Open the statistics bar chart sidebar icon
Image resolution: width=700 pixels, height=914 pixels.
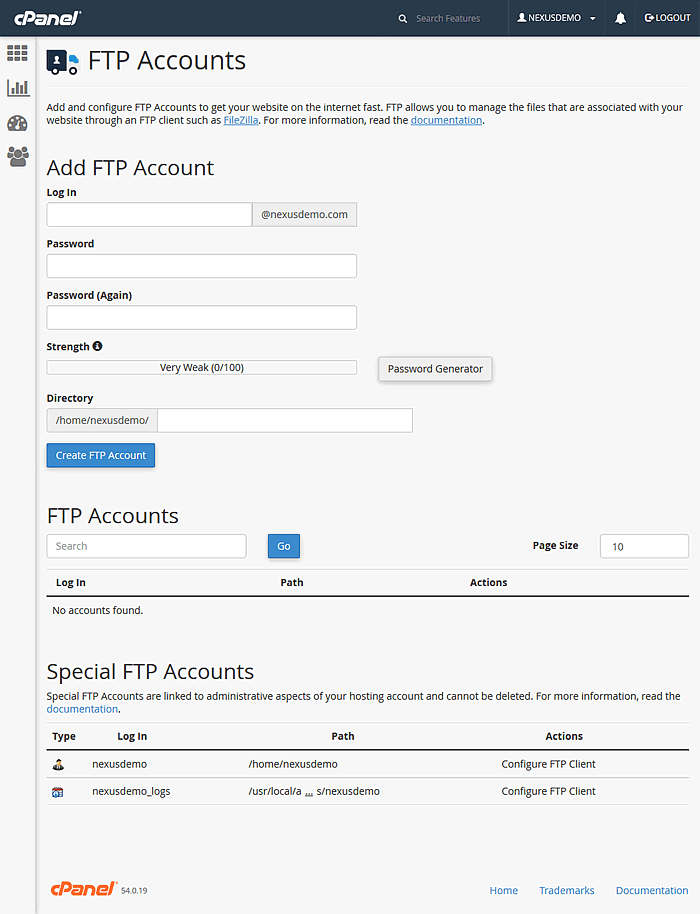pos(17,88)
